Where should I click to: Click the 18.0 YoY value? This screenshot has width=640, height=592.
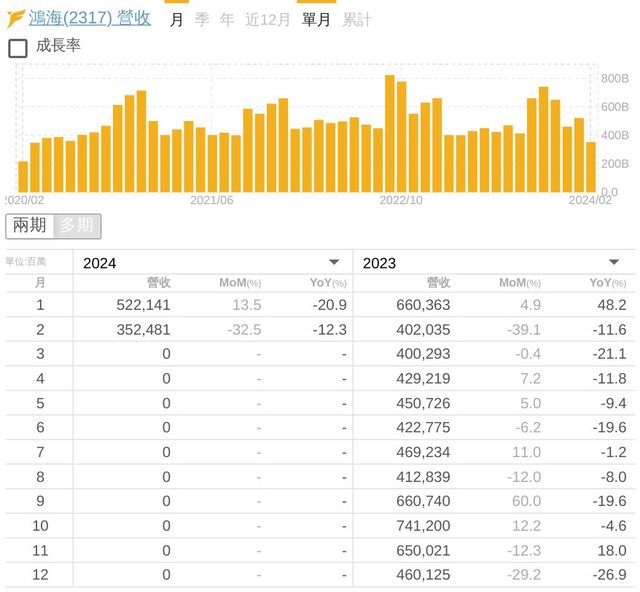pos(612,550)
